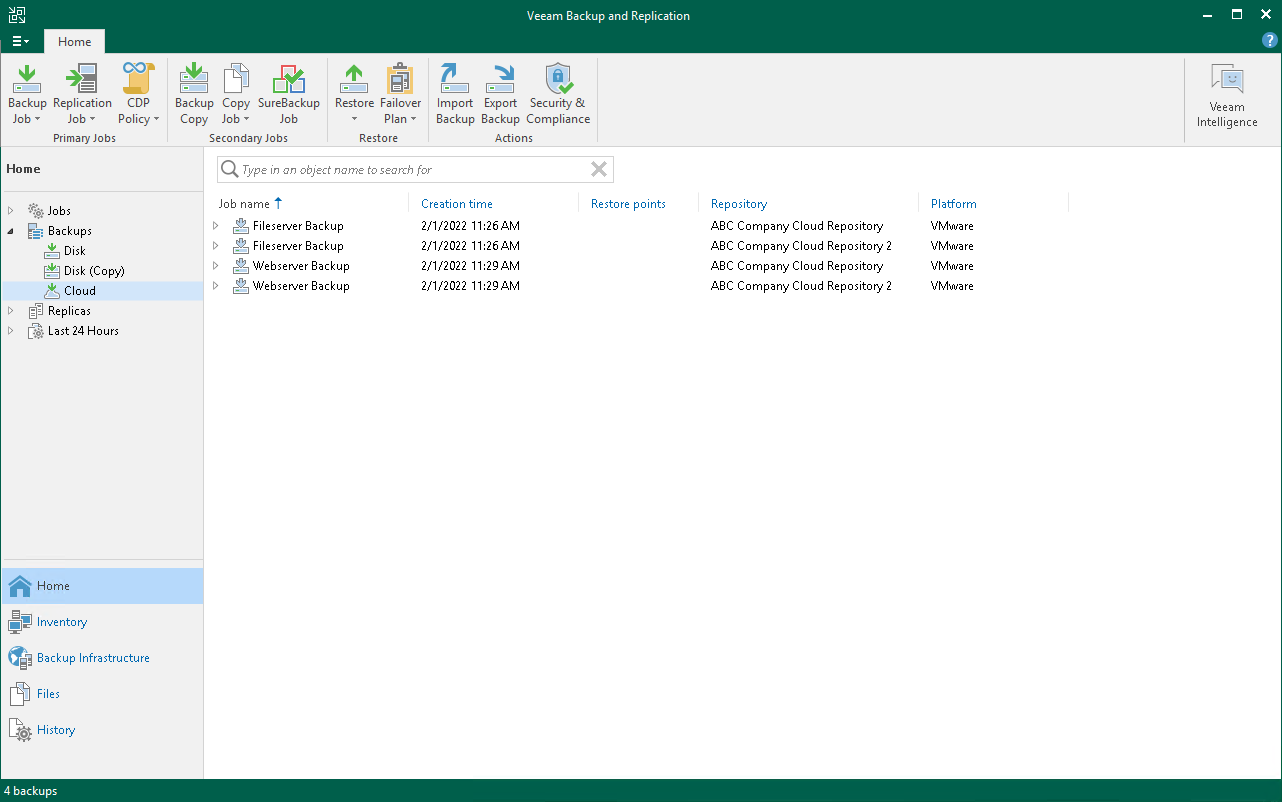This screenshot has width=1282, height=802.
Task: Open the Backup Copy tool
Action: pos(193,93)
